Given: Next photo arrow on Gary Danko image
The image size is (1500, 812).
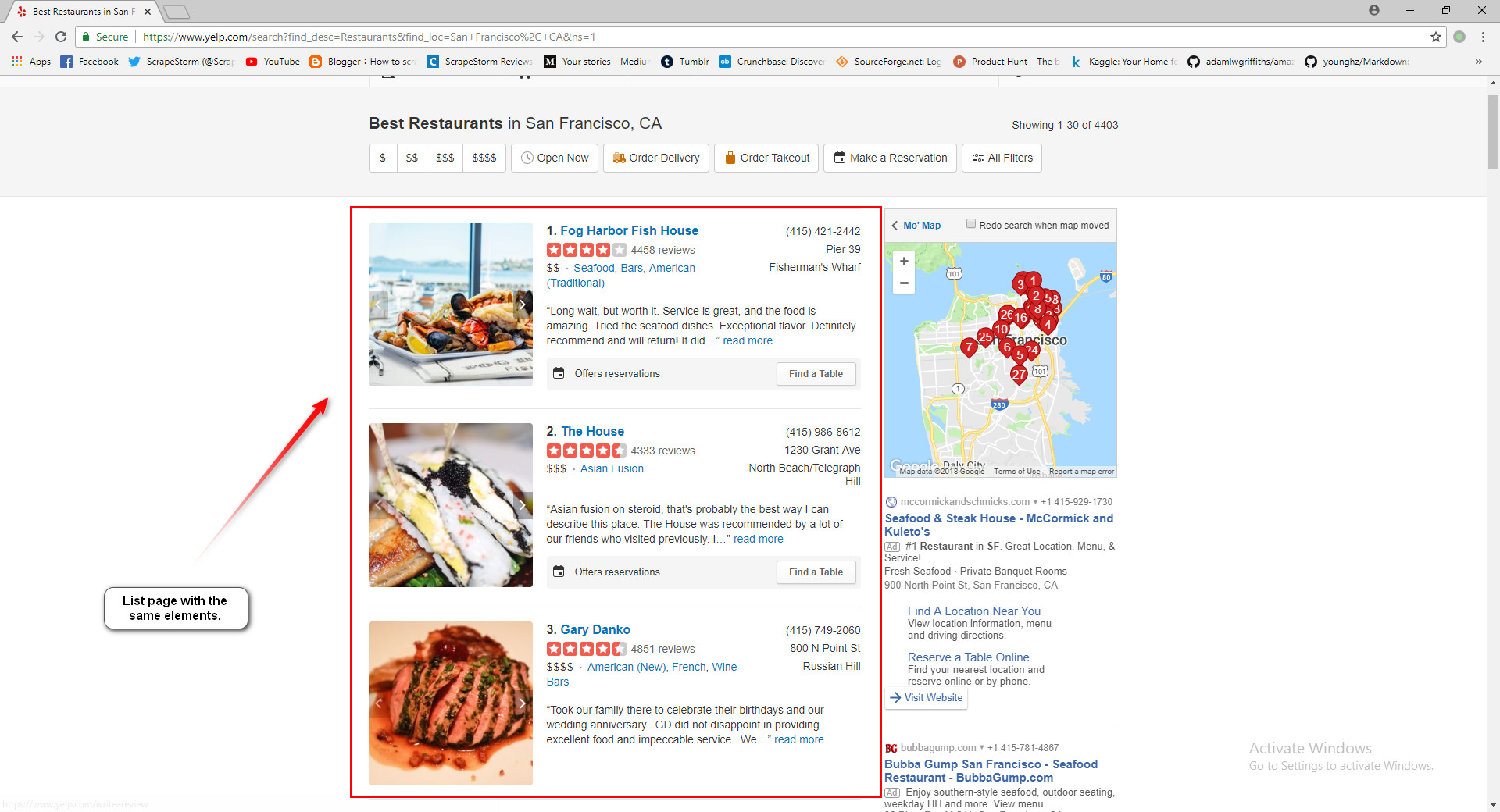Looking at the screenshot, I should point(522,703).
